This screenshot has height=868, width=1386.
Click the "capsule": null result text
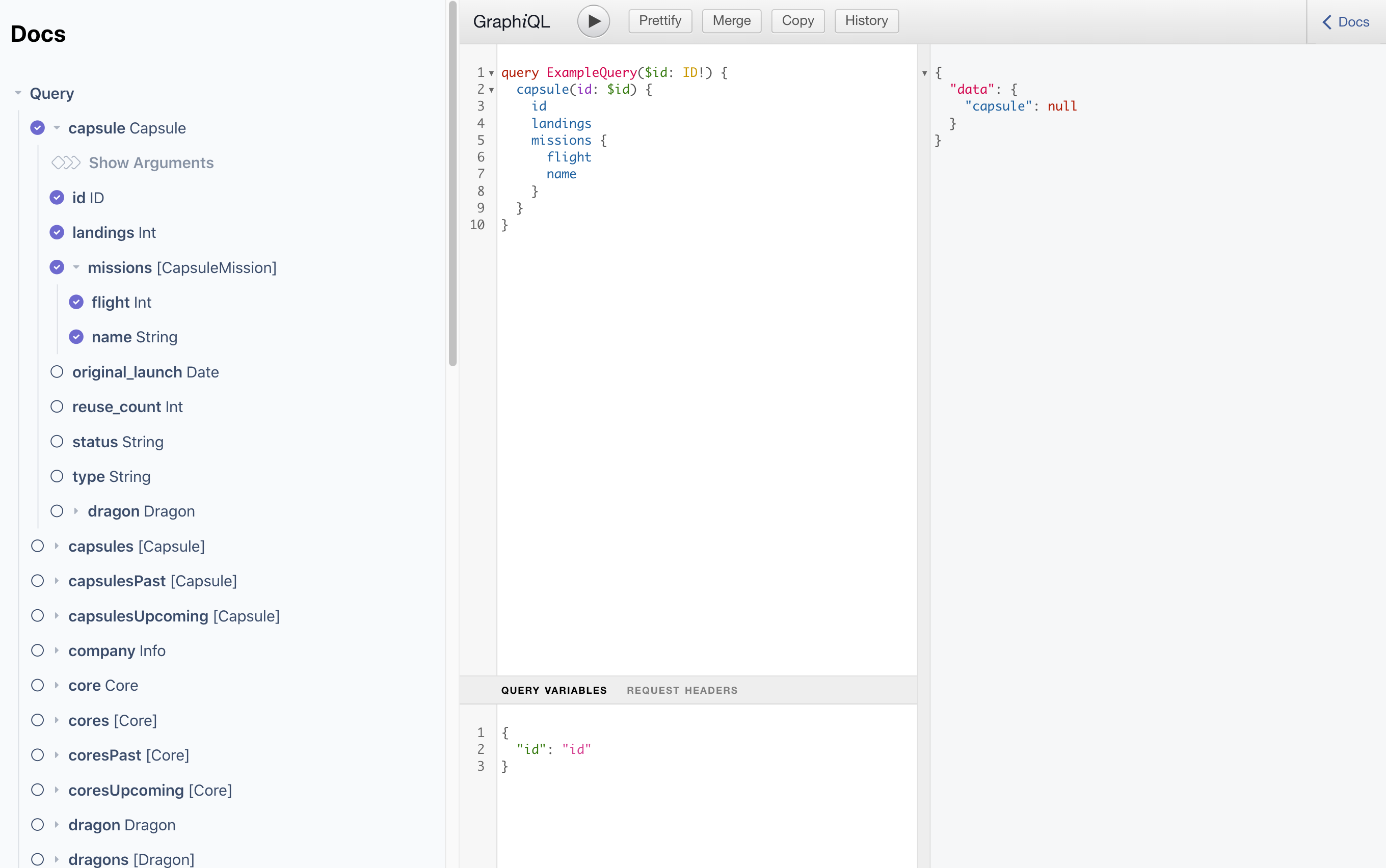(1021, 107)
